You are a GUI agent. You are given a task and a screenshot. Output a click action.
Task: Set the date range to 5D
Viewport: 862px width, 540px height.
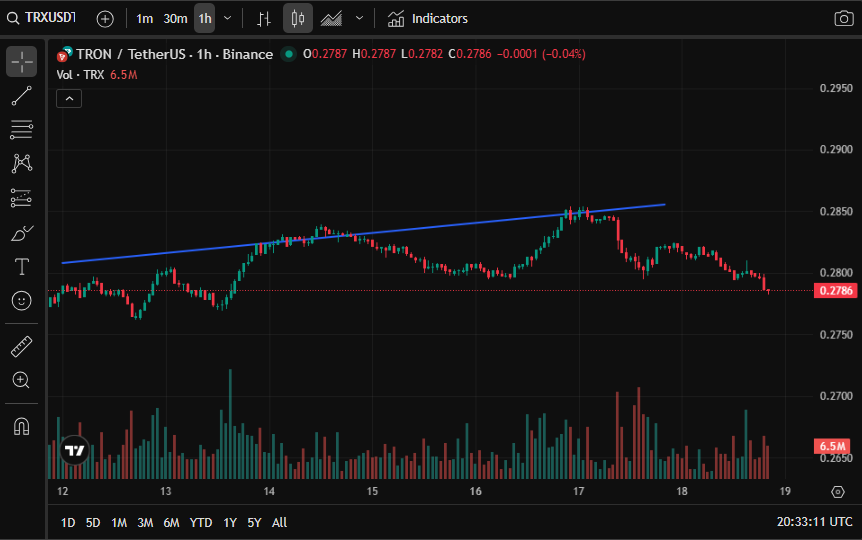click(x=93, y=522)
